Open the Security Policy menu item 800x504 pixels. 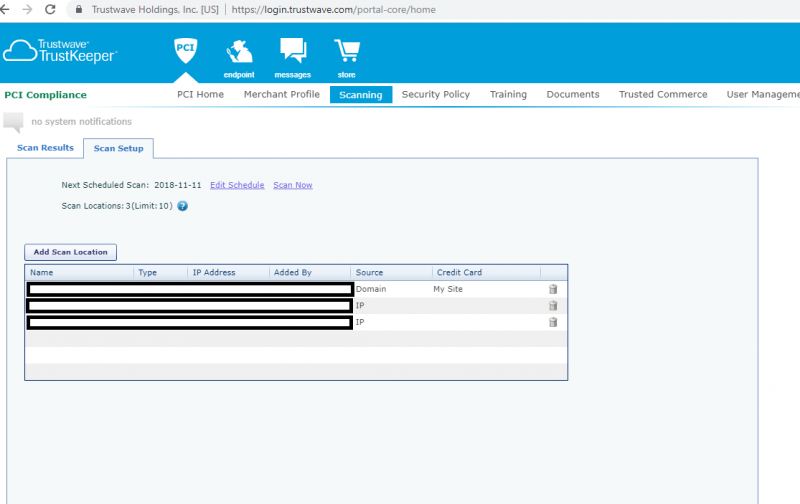coord(435,95)
